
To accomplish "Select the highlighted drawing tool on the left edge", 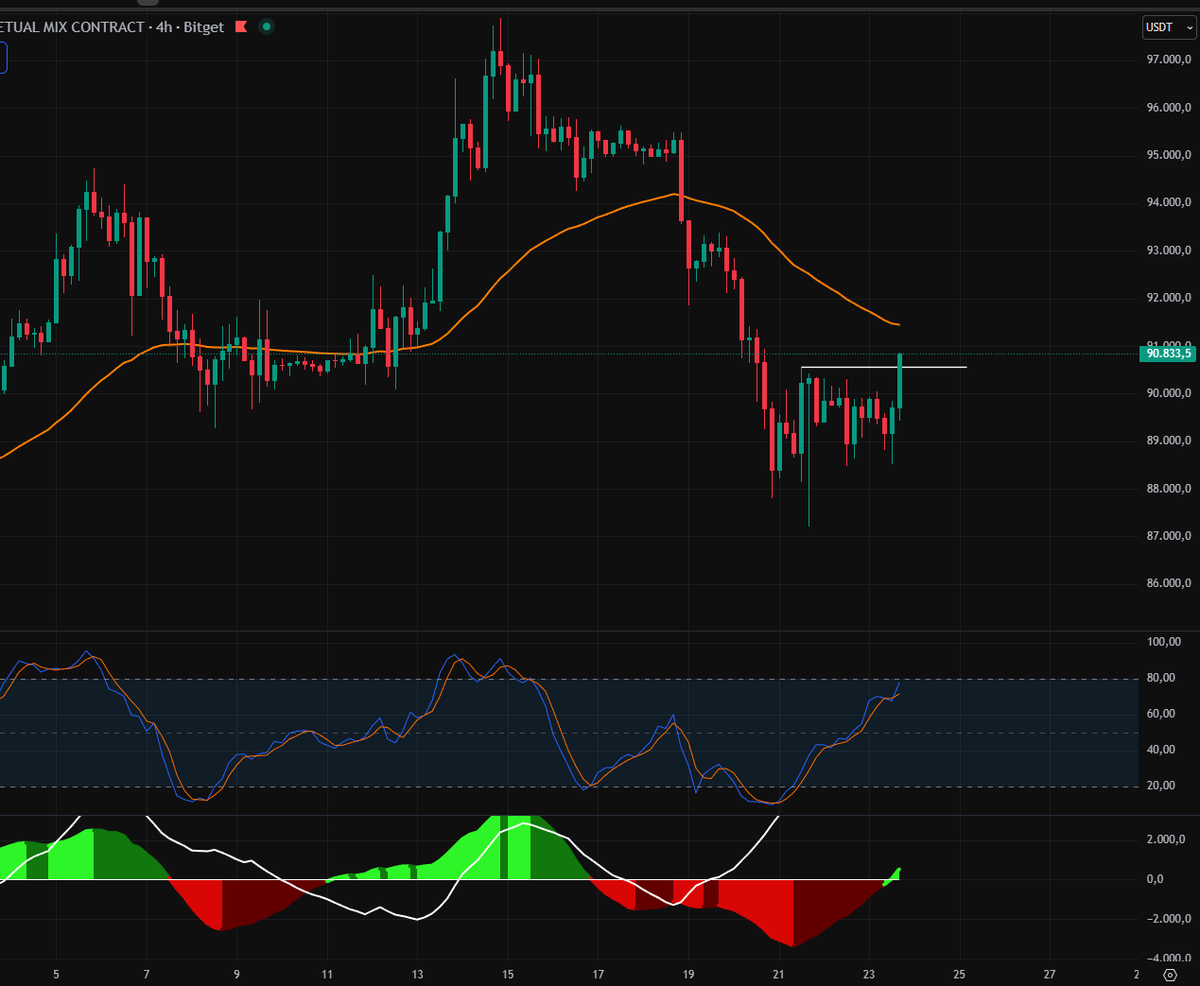I will click(x=3, y=58).
